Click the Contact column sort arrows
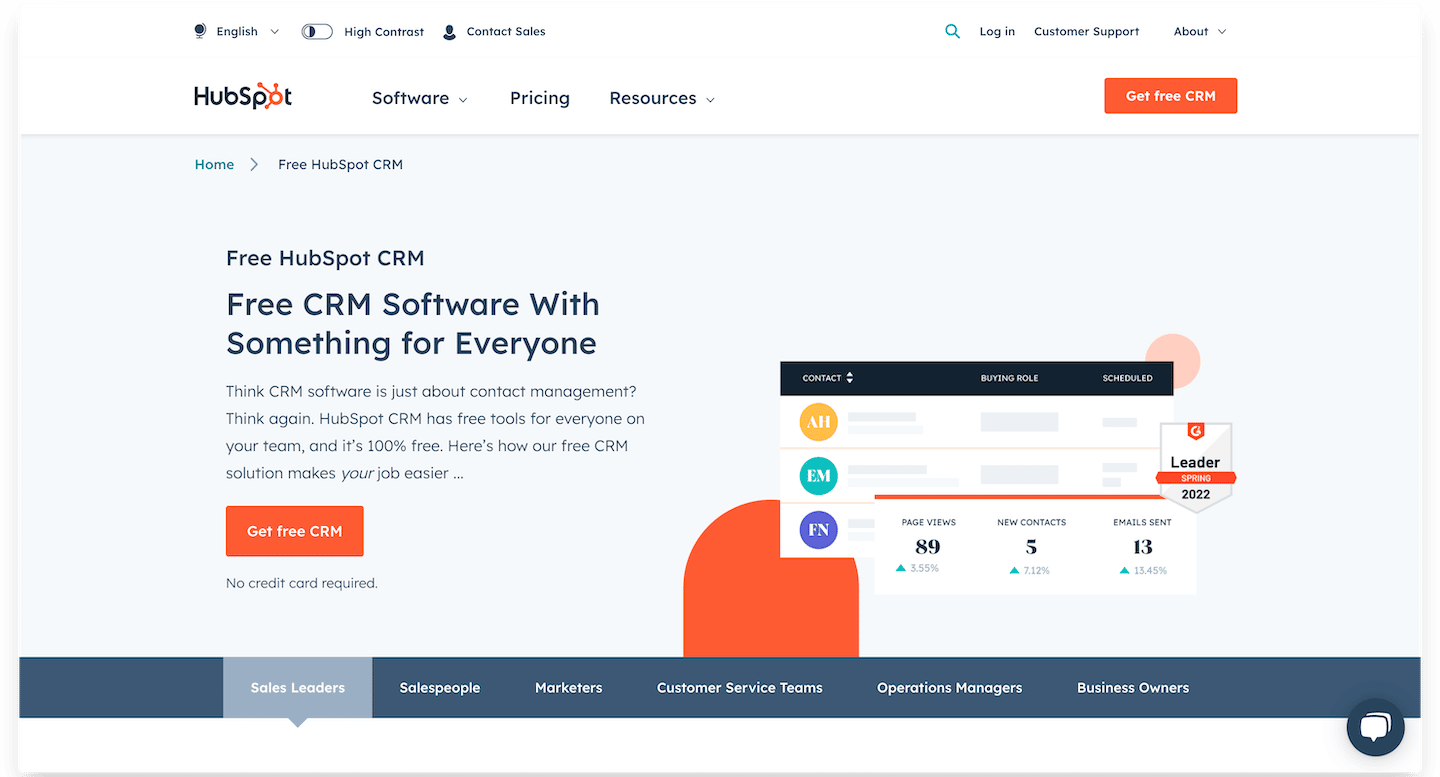The image size is (1440, 777). tap(850, 378)
